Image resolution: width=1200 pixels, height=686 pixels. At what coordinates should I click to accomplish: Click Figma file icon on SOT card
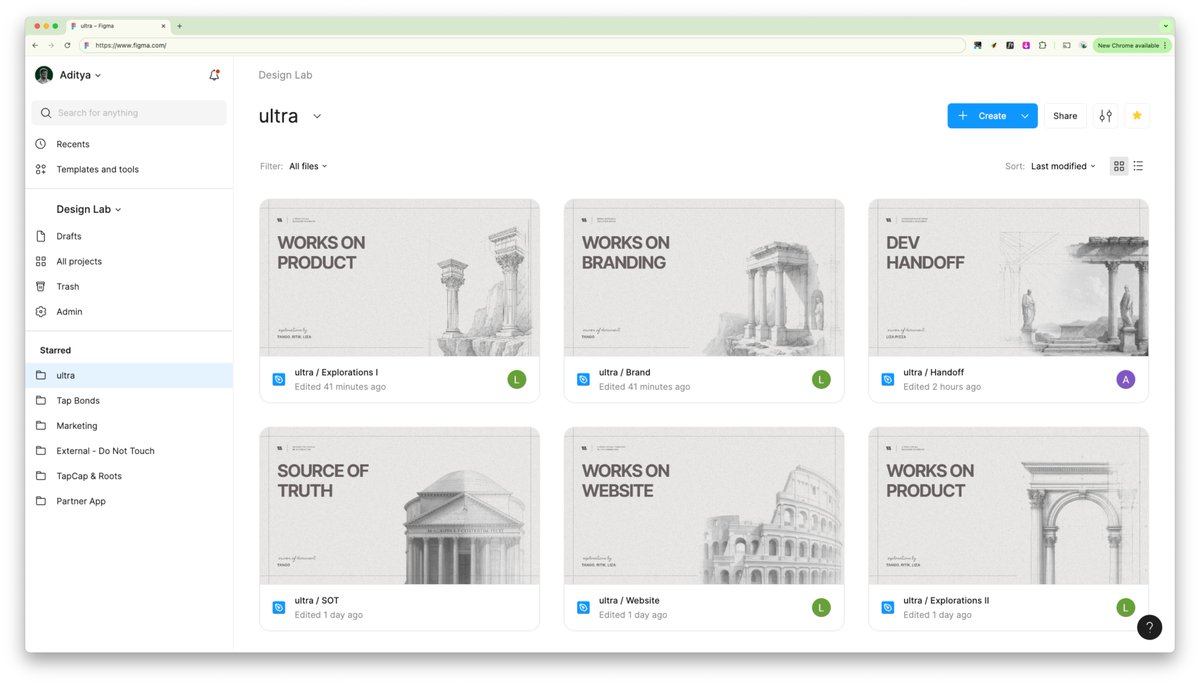pos(279,607)
